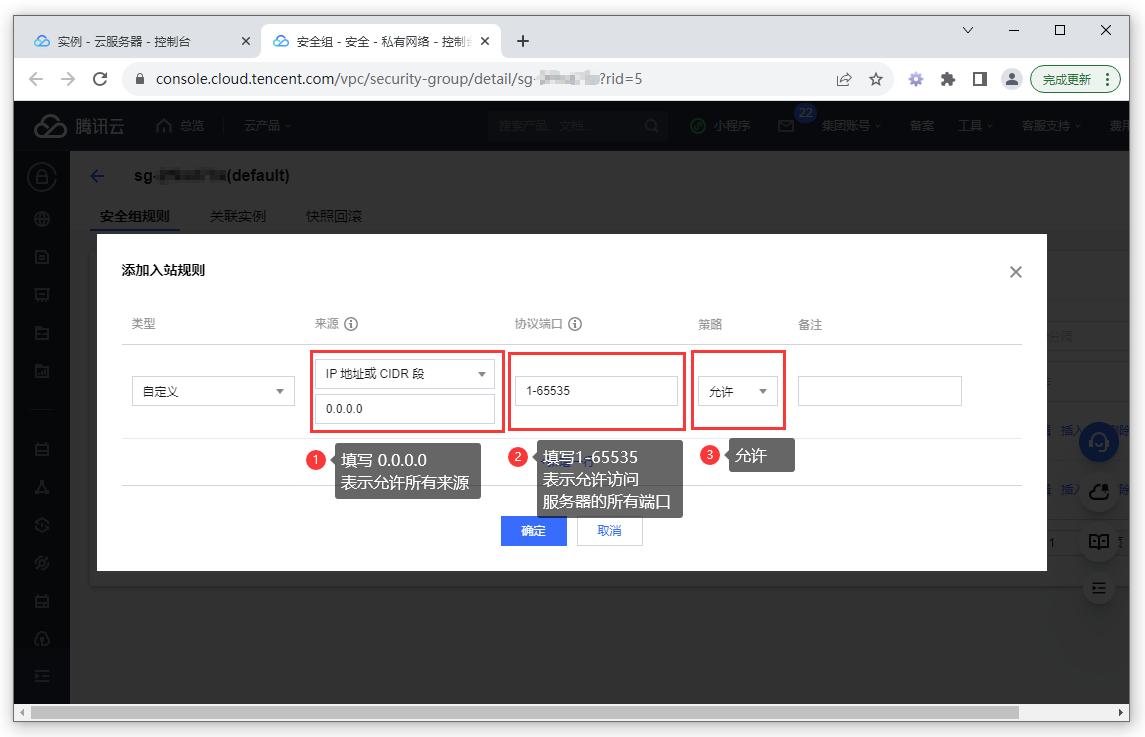Open documentation via the book floating icon
This screenshot has width=1145, height=737.
pos(1098,540)
